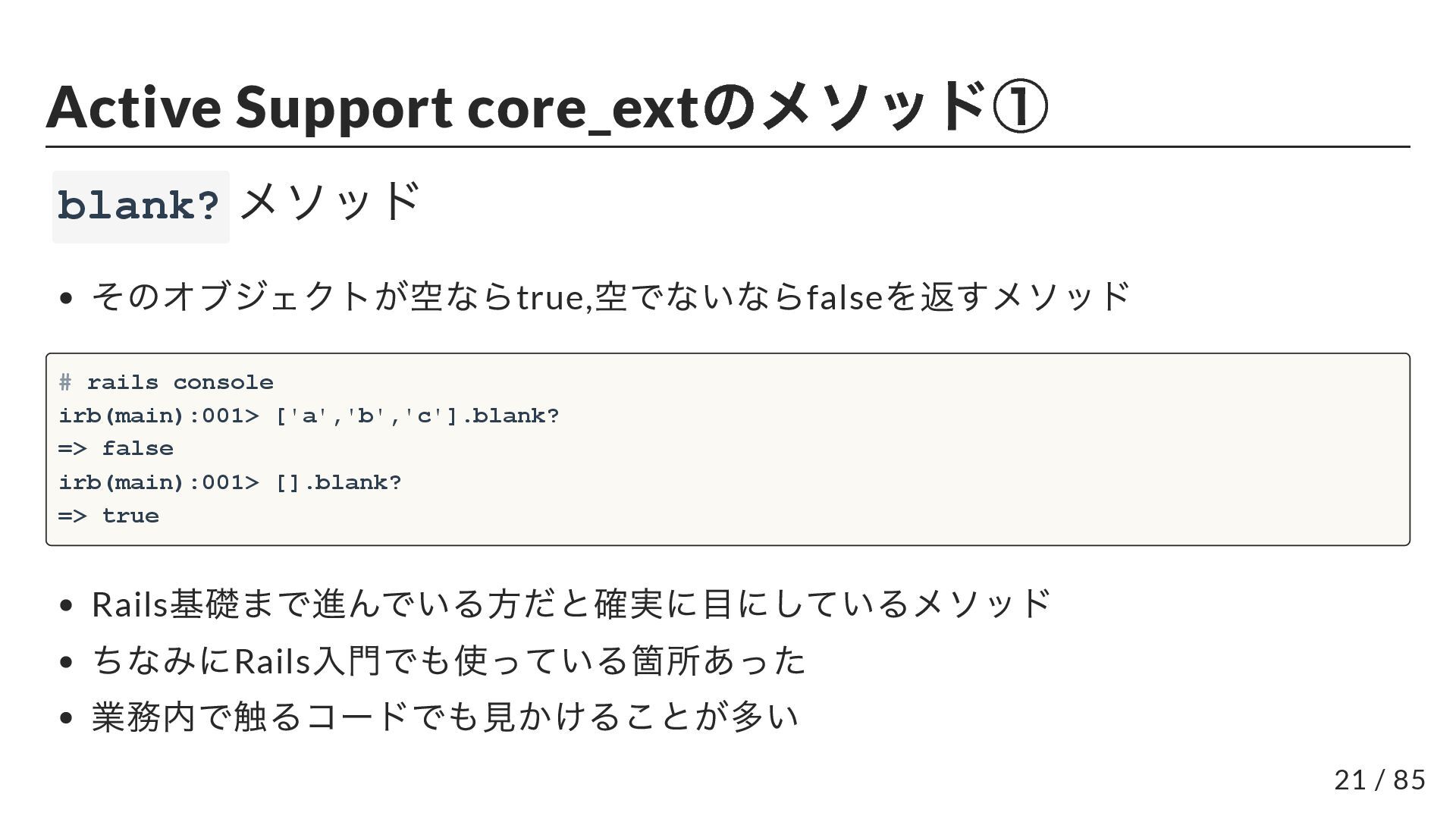1456x819 pixels.
Task: Click the circled number one in title
Action: point(1020,107)
